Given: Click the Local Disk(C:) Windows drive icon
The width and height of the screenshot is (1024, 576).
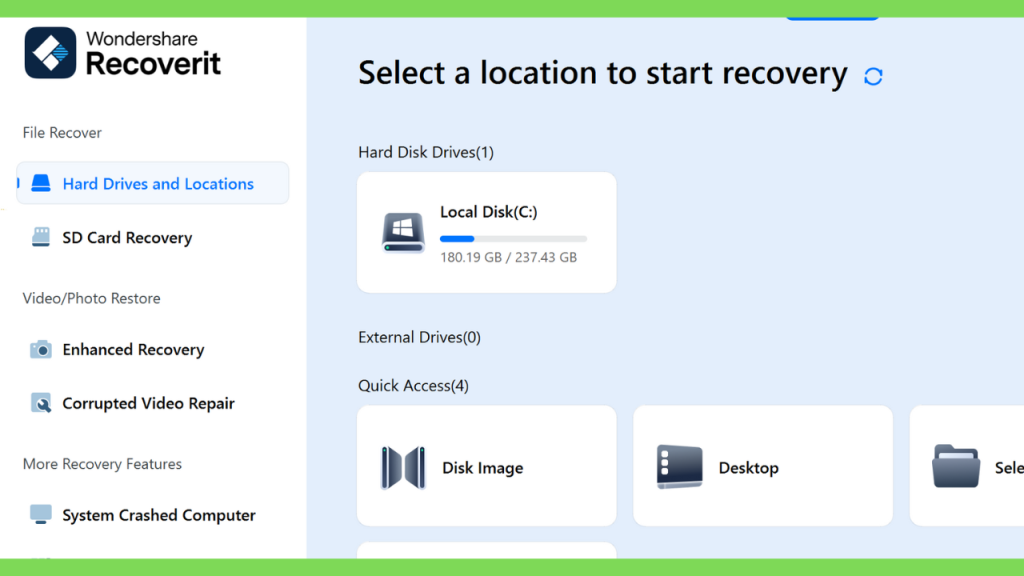Looking at the screenshot, I should click(403, 232).
